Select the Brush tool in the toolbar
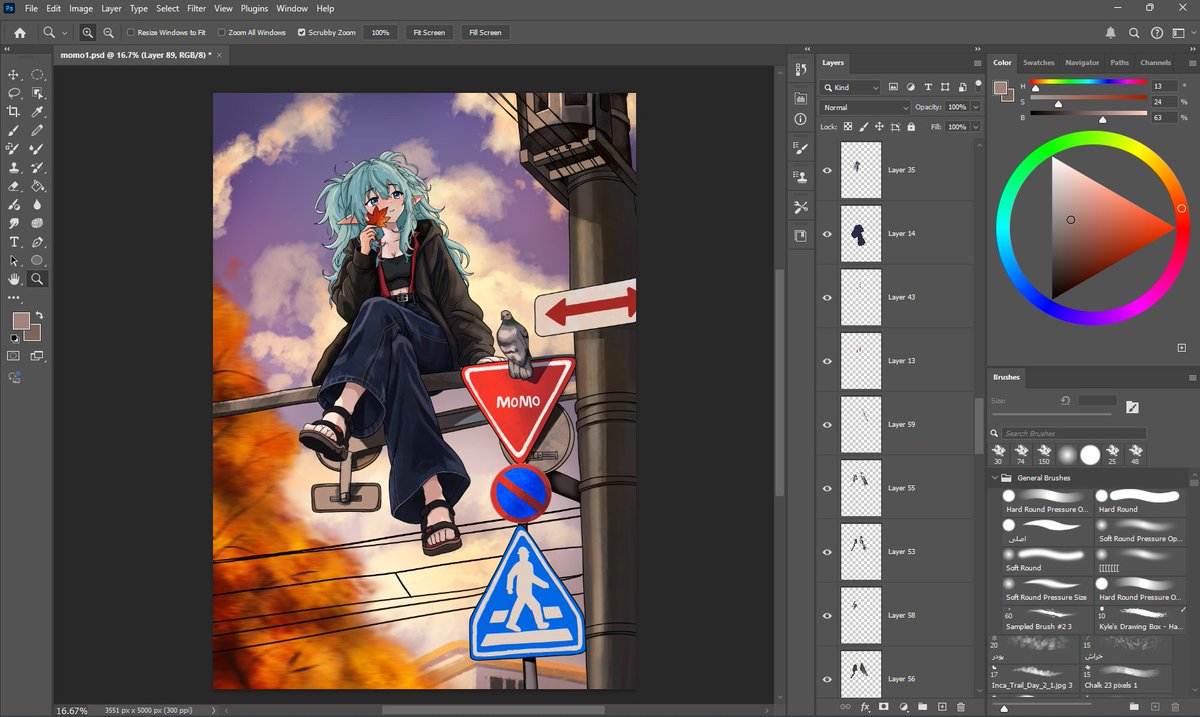The height and width of the screenshot is (717, 1200). pyautogui.click(x=14, y=130)
